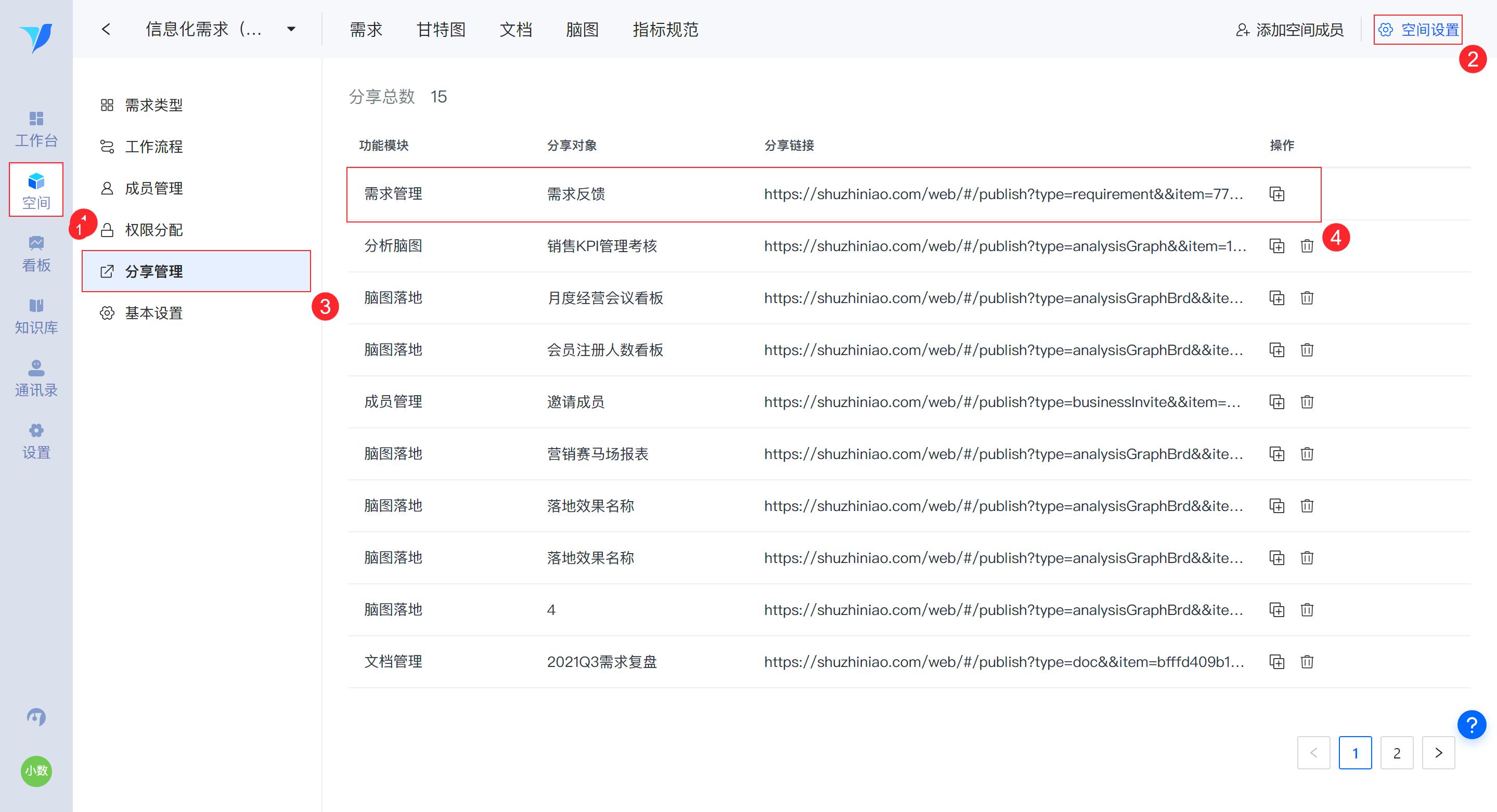The width and height of the screenshot is (1497, 812).
Task: Open 空间设置 at top right
Action: pos(1418,30)
